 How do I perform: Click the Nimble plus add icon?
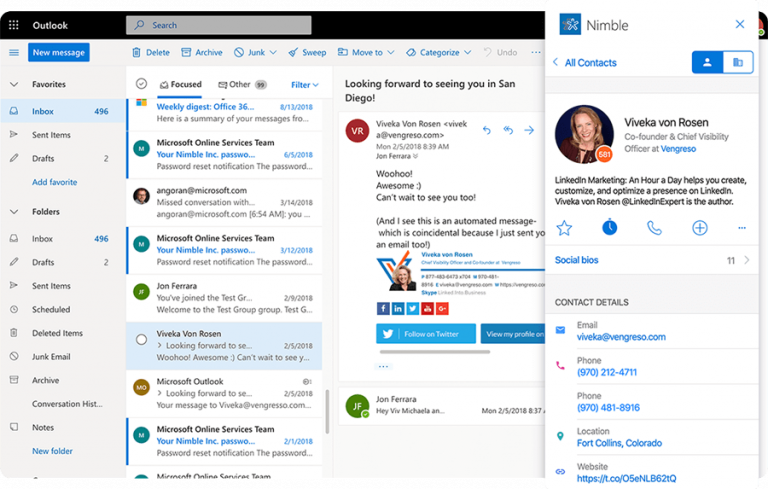[699, 228]
